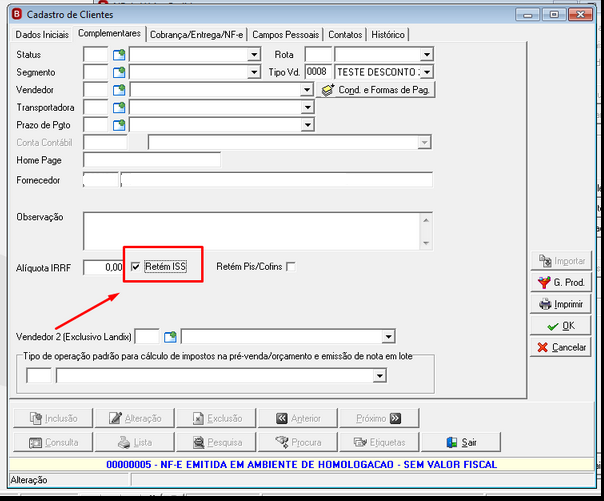Click the Observação scrollbar down arrow
The width and height of the screenshot is (604, 501).
coord(426,243)
